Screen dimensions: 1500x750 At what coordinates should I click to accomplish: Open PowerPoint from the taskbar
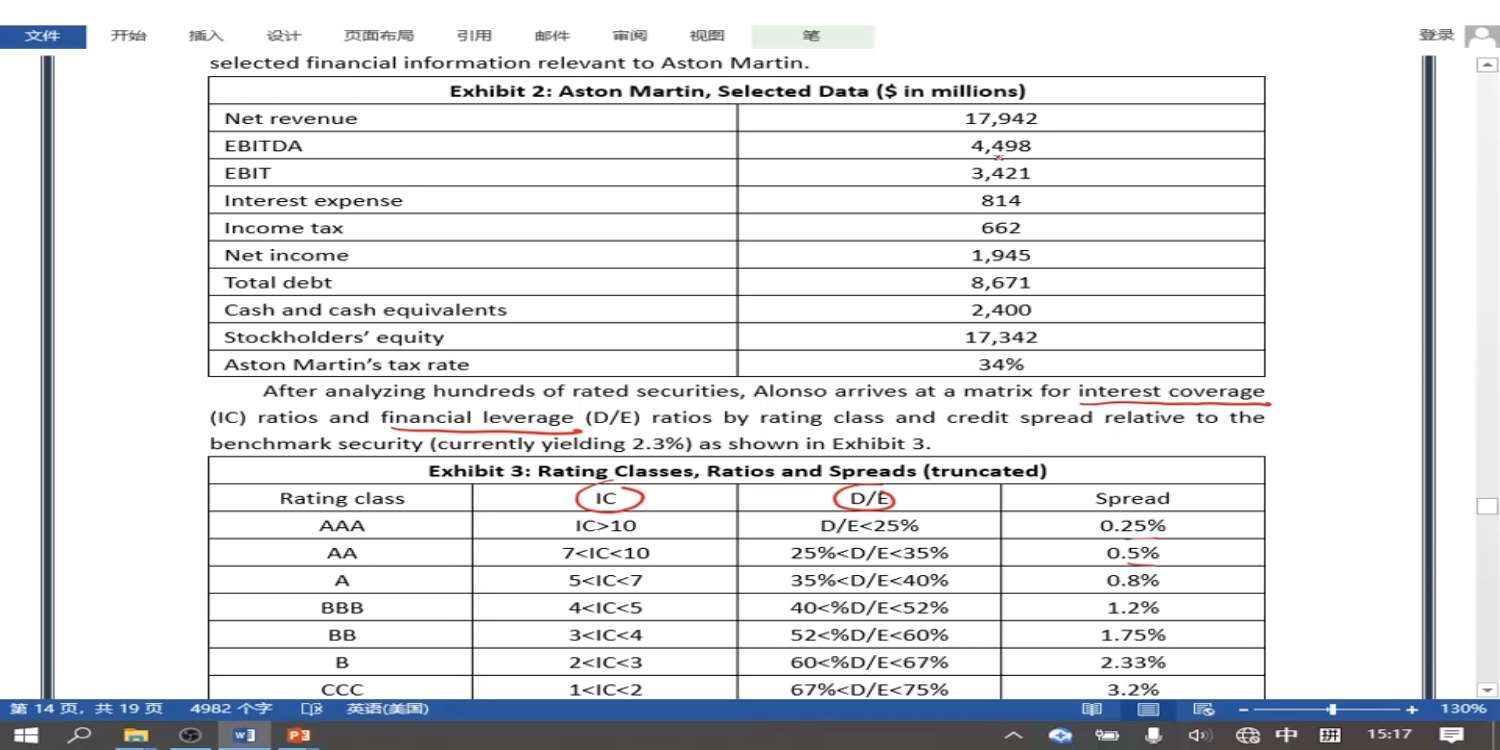click(x=298, y=735)
